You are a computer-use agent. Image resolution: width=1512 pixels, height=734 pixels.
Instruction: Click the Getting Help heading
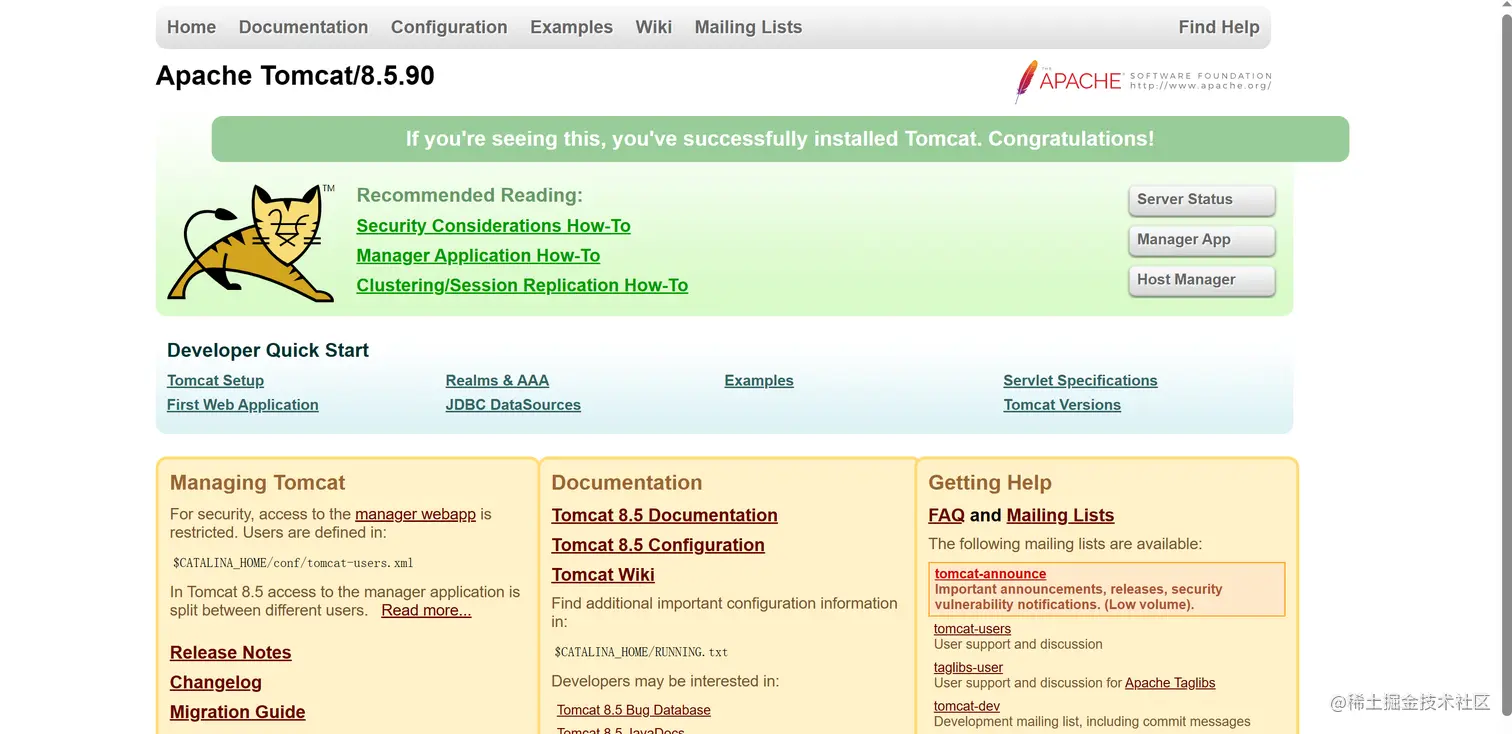(x=990, y=483)
